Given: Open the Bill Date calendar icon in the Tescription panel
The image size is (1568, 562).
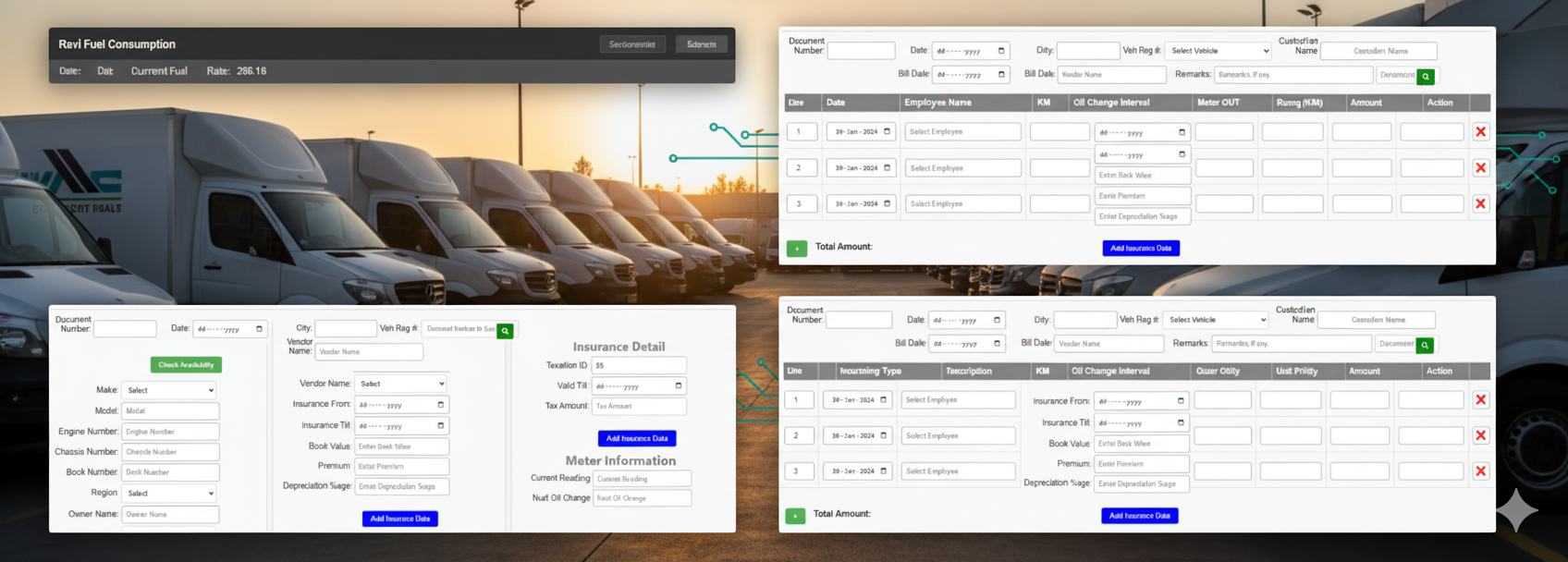Looking at the screenshot, I should [997, 343].
